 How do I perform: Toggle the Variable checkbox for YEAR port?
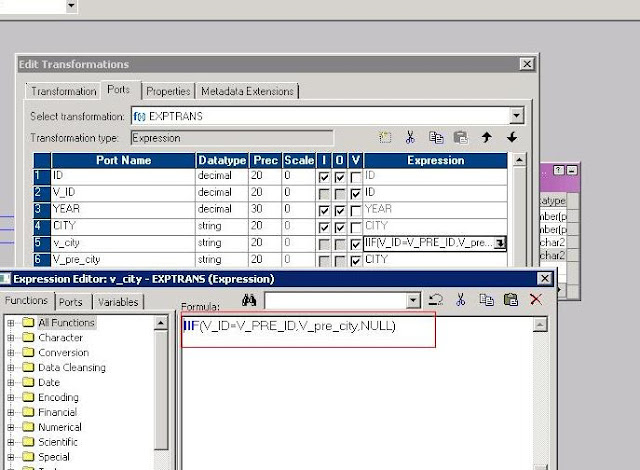click(x=356, y=211)
